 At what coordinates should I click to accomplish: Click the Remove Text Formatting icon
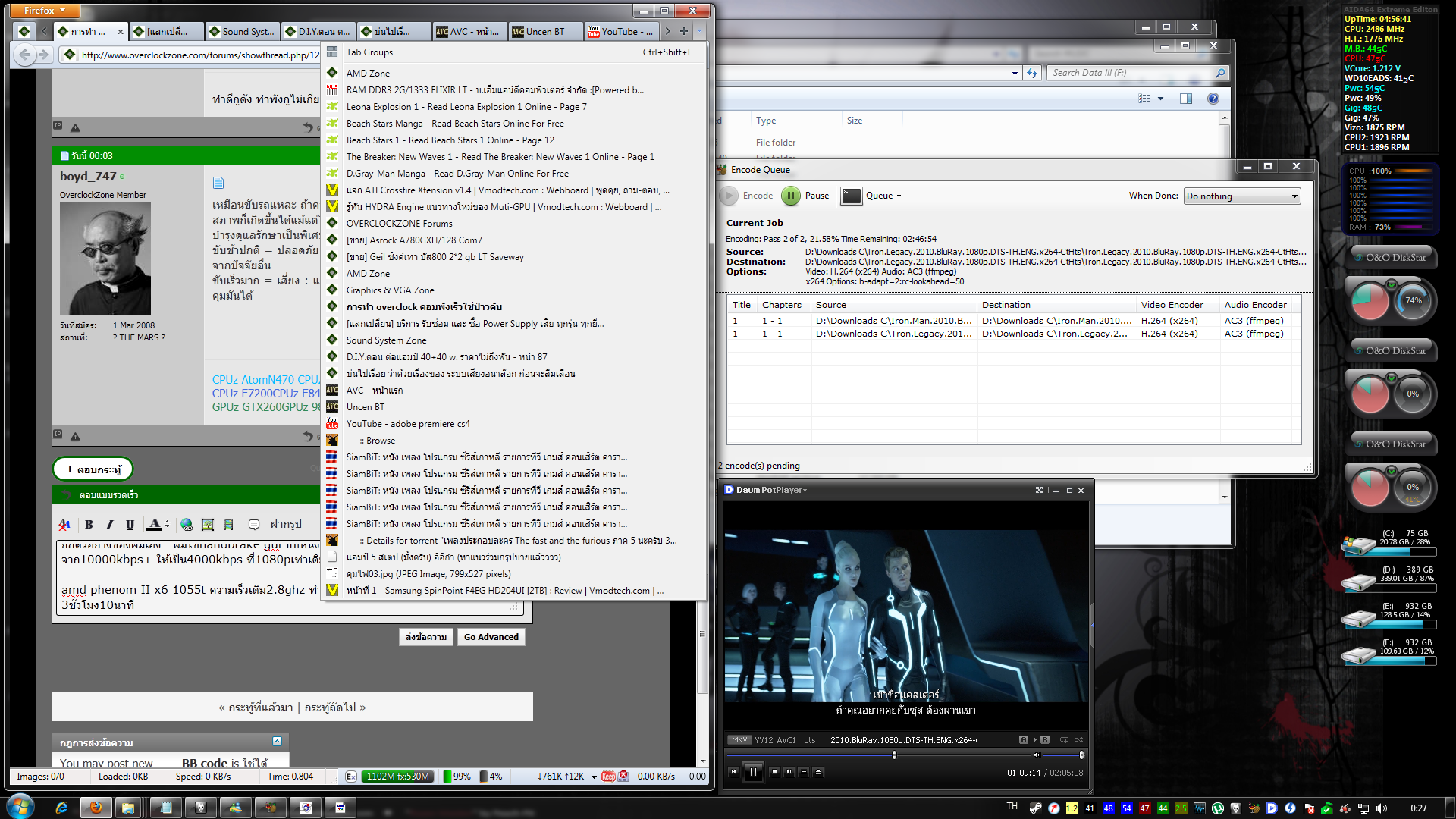point(64,524)
